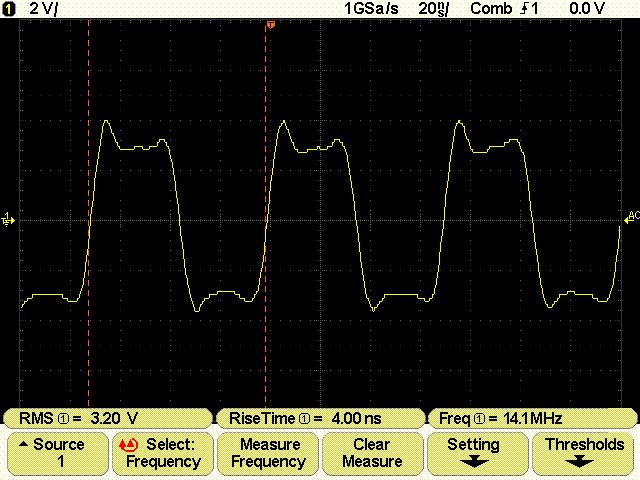Click the rising edge trigger icon

click(x=525, y=9)
